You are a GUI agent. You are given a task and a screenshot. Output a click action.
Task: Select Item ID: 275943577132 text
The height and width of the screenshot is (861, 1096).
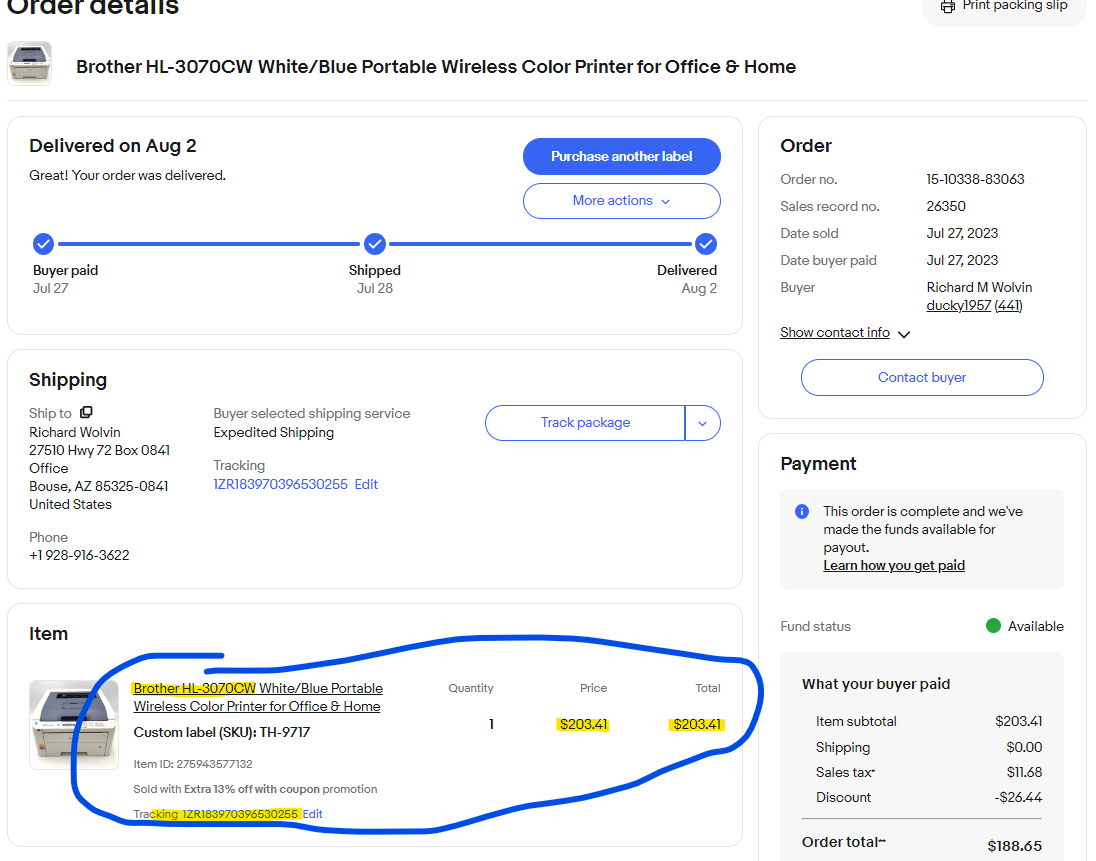tap(193, 765)
